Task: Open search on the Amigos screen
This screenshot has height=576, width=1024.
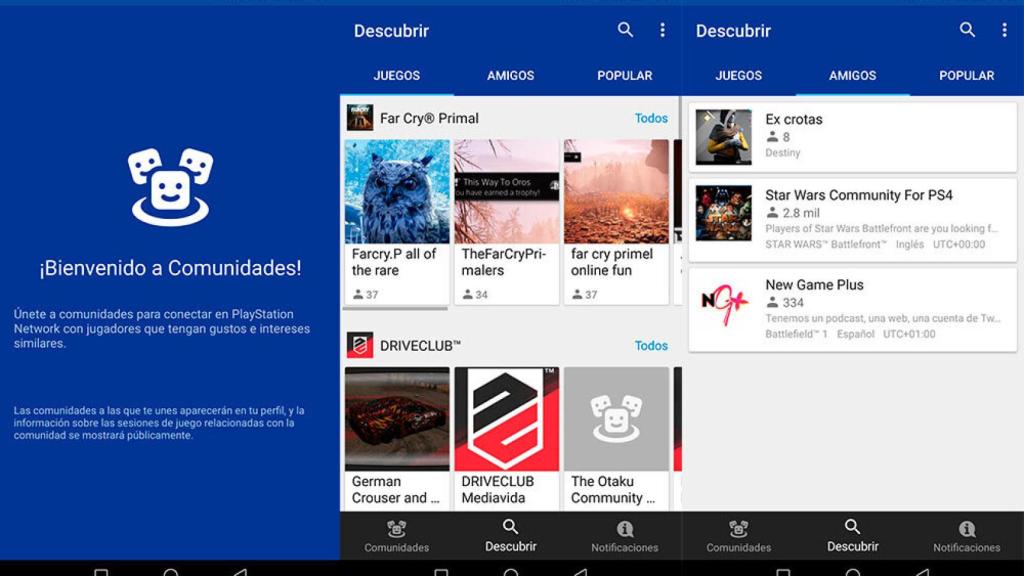Action: (966, 31)
